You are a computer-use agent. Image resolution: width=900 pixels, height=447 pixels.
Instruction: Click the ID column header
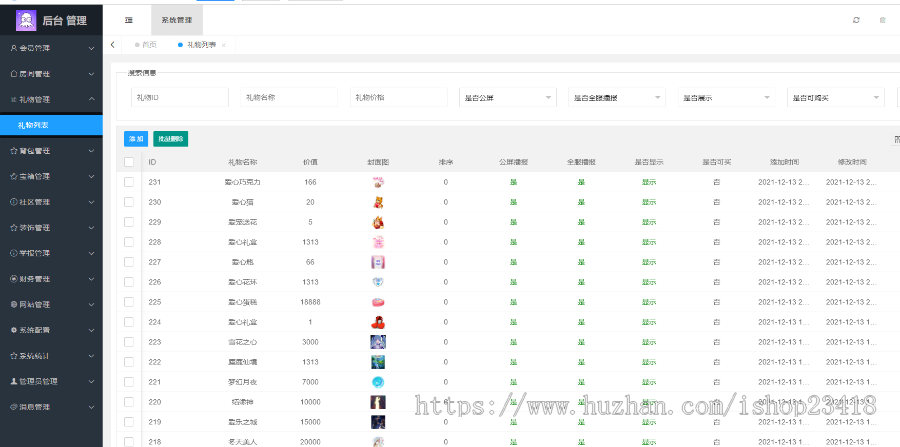click(x=152, y=162)
